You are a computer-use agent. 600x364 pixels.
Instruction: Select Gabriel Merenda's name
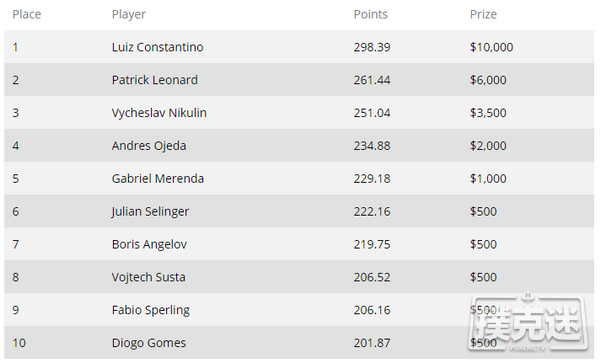(158, 179)
